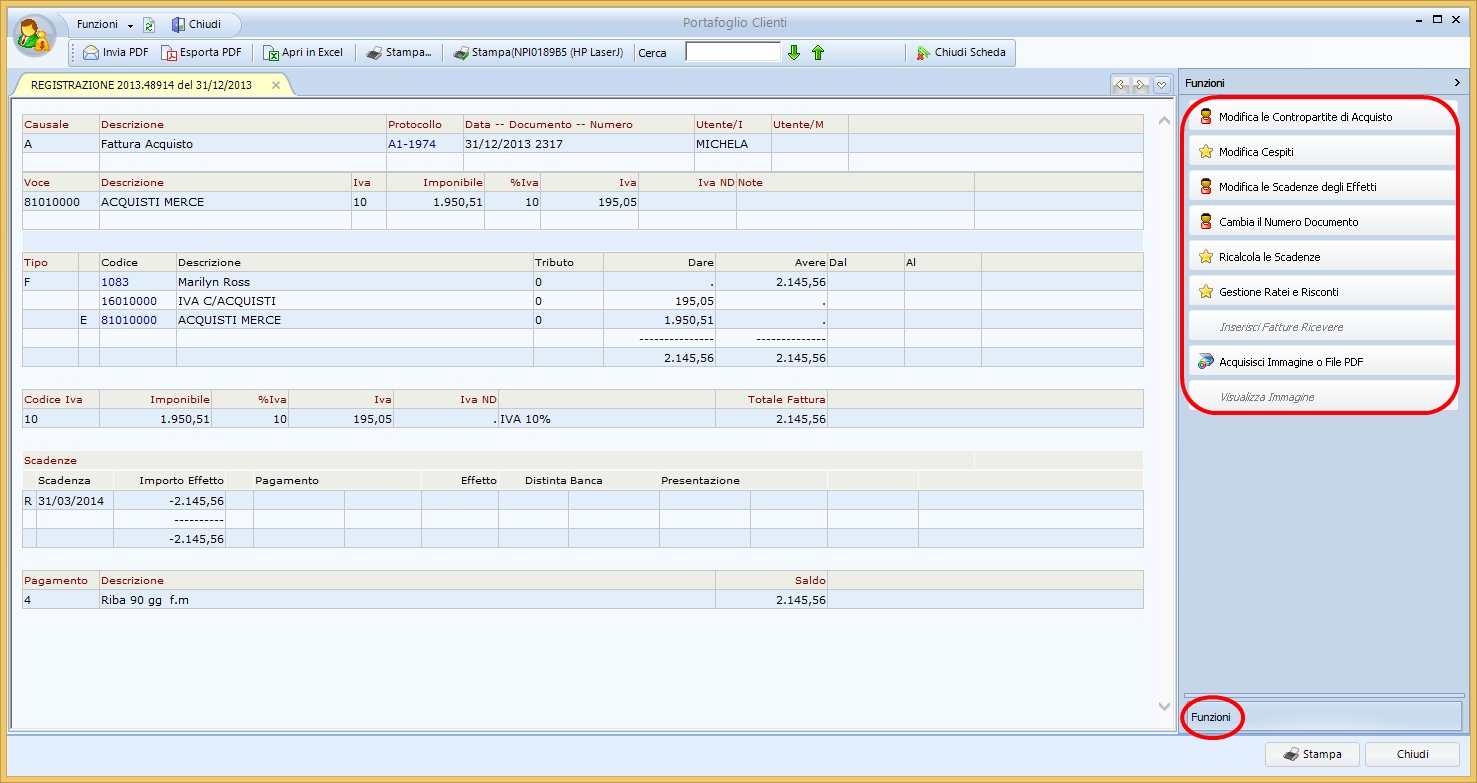1477x783 pixels.
Task: Click the vertical scrollbar down arrow
Action: coord(1164,706)
